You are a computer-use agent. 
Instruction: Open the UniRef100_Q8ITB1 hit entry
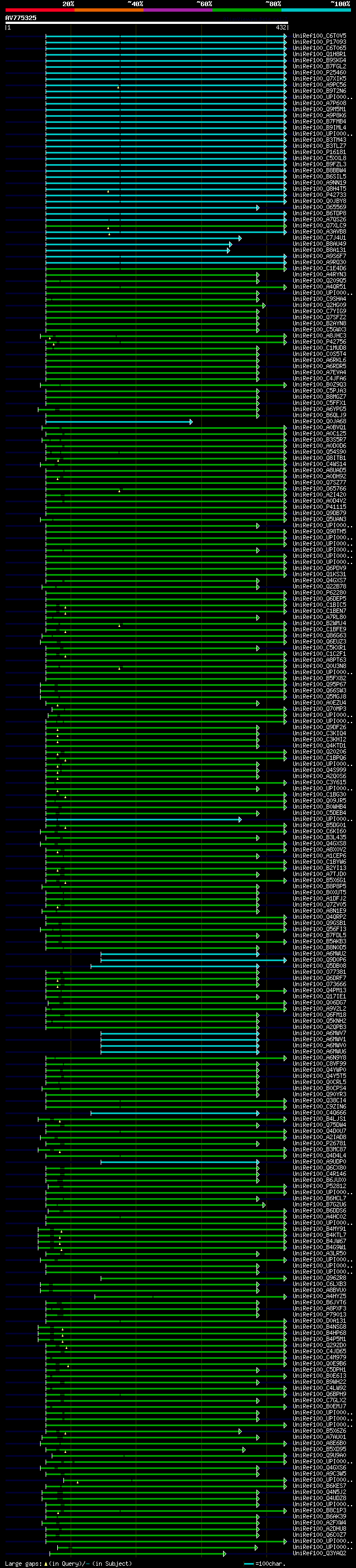[319, 458]
